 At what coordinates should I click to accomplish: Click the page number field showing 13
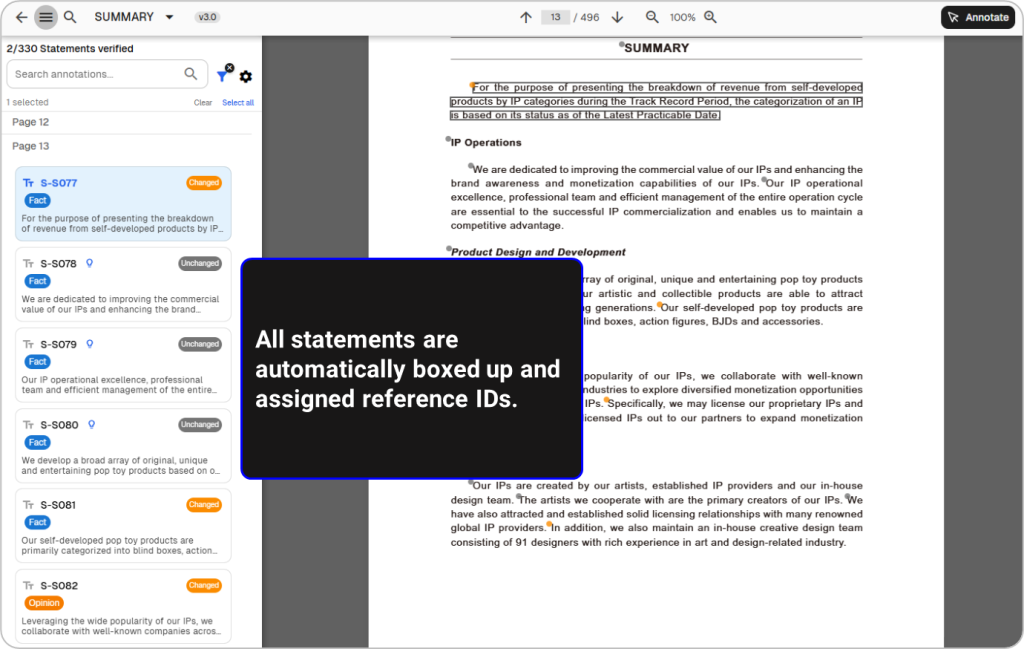(555, 17)
